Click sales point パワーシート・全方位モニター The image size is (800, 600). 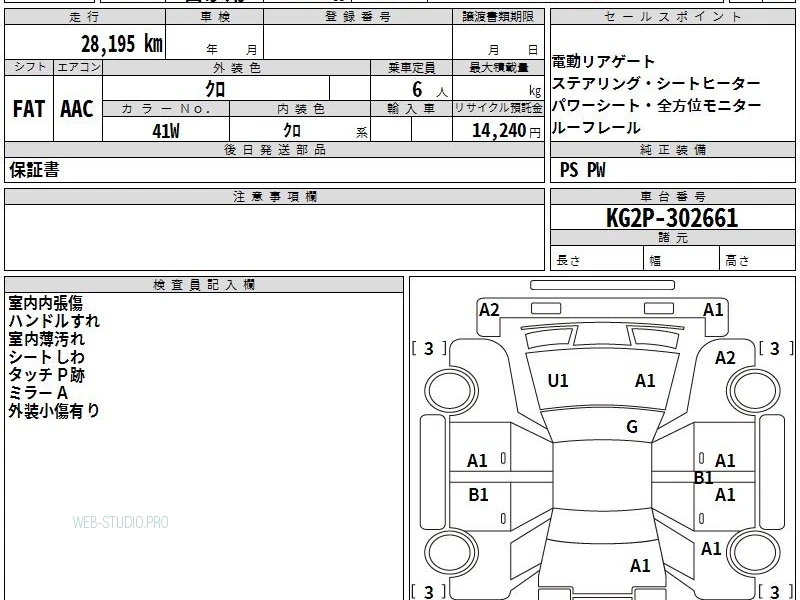(656, 106)
